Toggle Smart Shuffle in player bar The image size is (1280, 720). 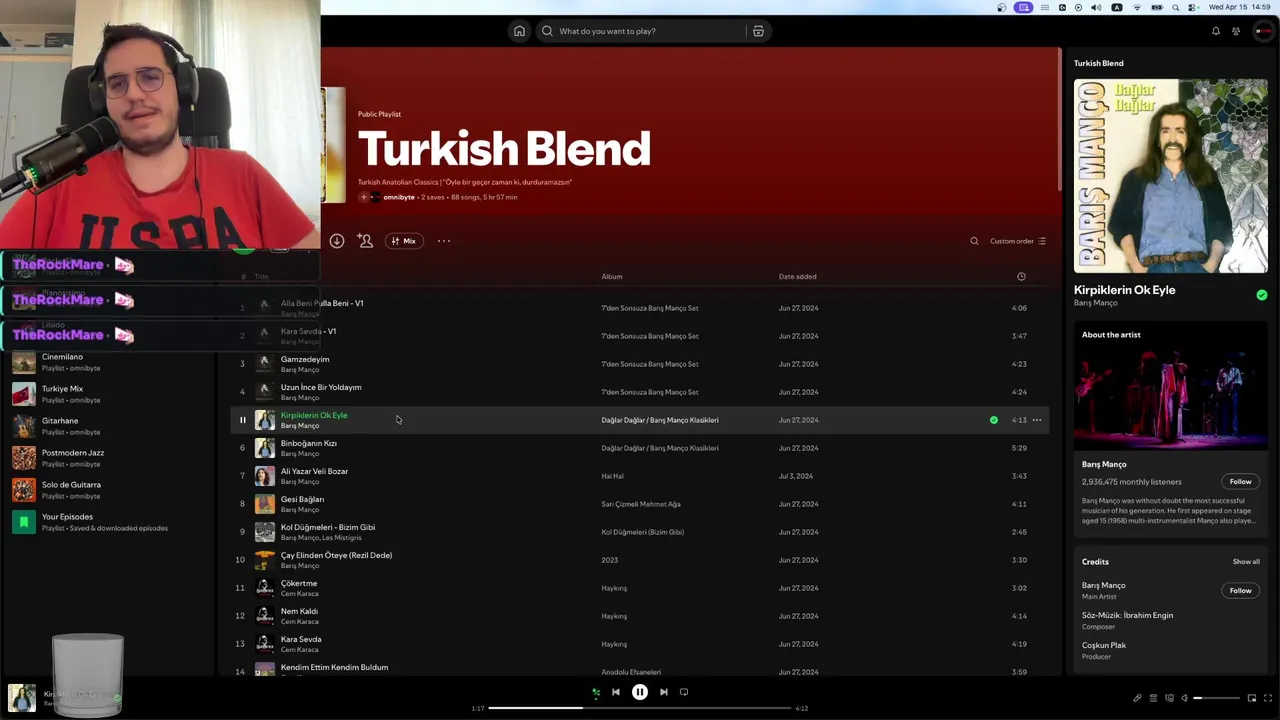tap(596, 692)
